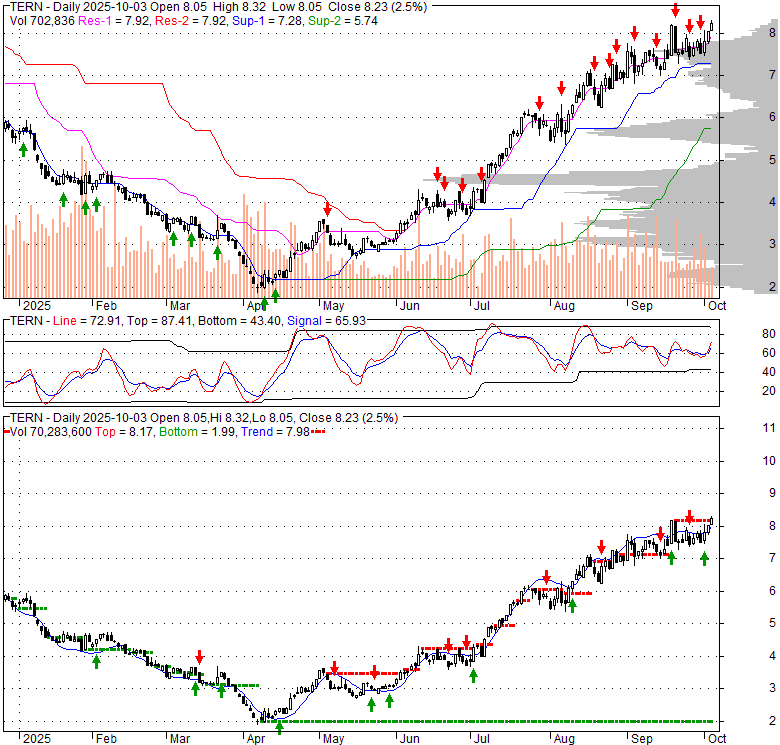Viewport: 780px width, 745px height.
Task: Click blue 'Trend = 7.98' label in bottom chart
Action: [x=276, y=432]
